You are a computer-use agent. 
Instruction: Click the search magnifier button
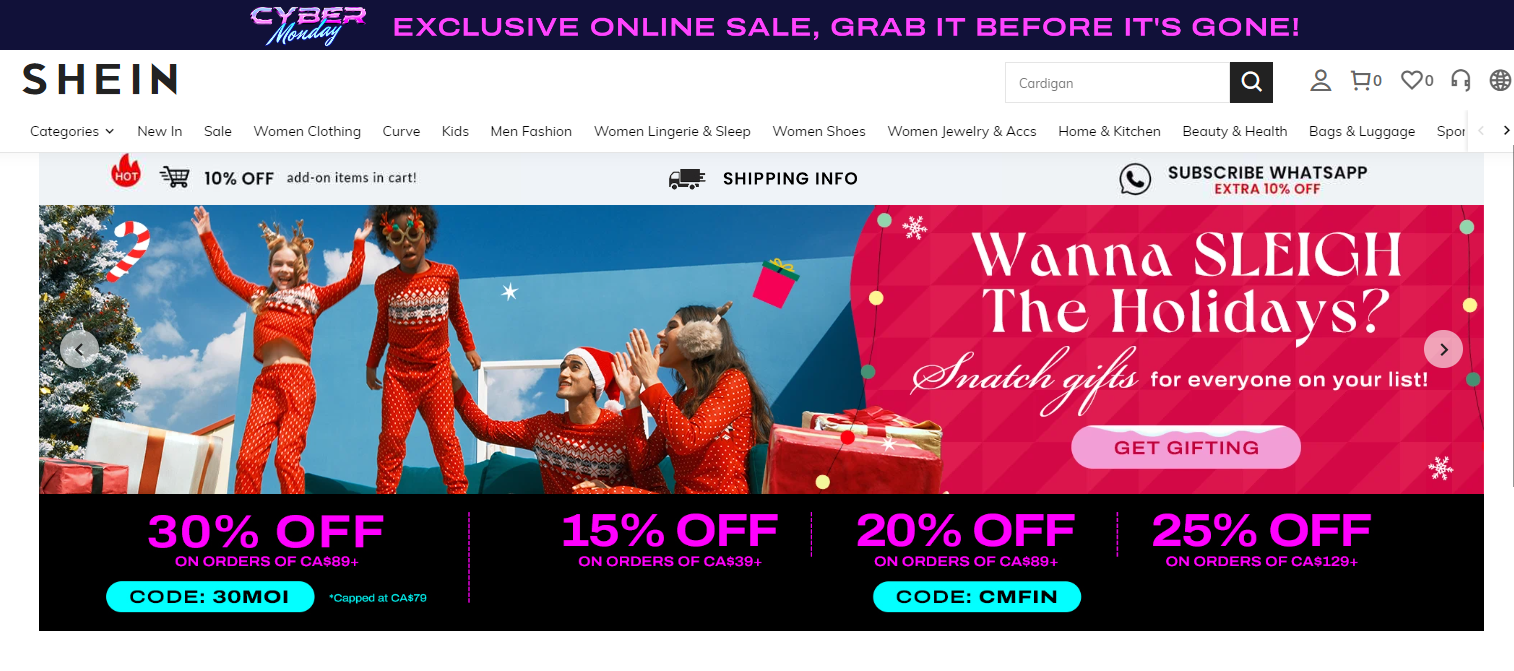pyautogui.click(x=1251, y=82)
